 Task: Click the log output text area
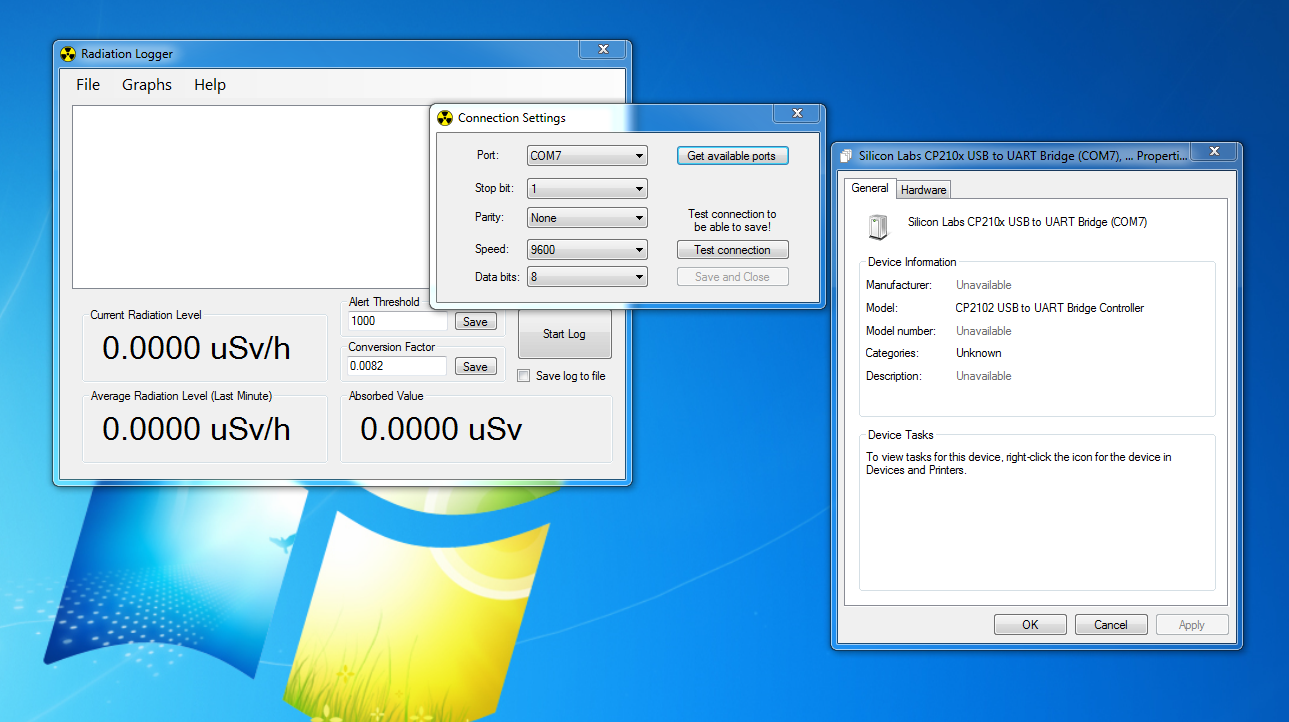click(251, 197)
